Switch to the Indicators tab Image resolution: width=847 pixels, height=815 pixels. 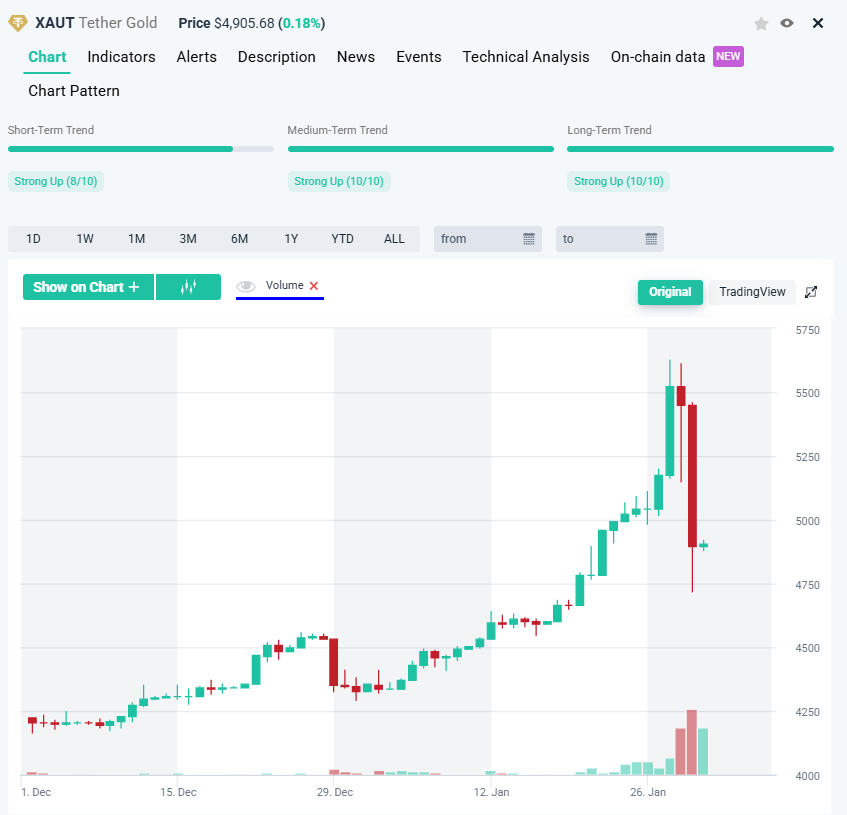click(x=121, y=57)
